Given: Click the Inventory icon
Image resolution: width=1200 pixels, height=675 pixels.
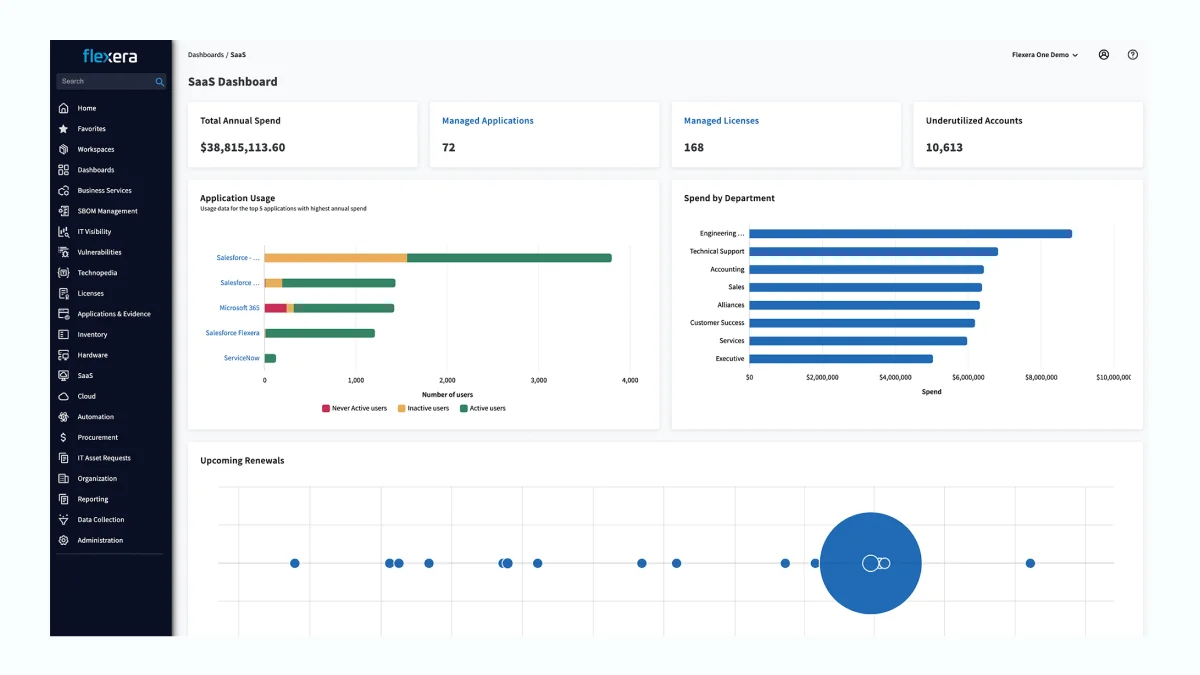Looking at the screenshot, I should (64, 334).
